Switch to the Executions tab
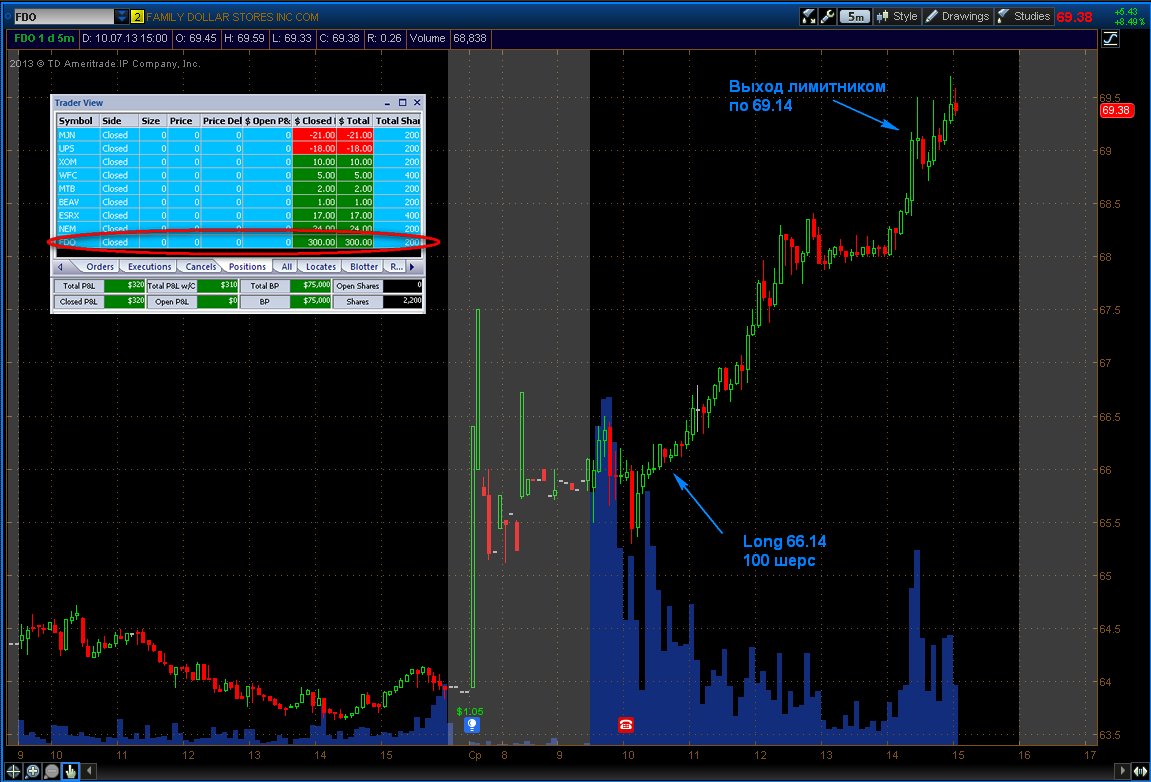 149,267
